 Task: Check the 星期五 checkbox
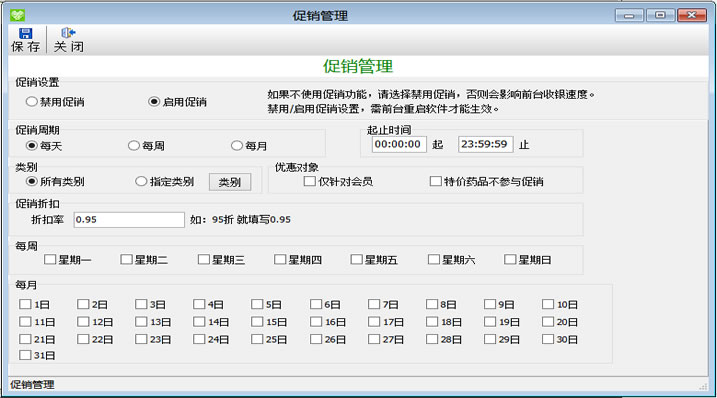click(356, 259)
